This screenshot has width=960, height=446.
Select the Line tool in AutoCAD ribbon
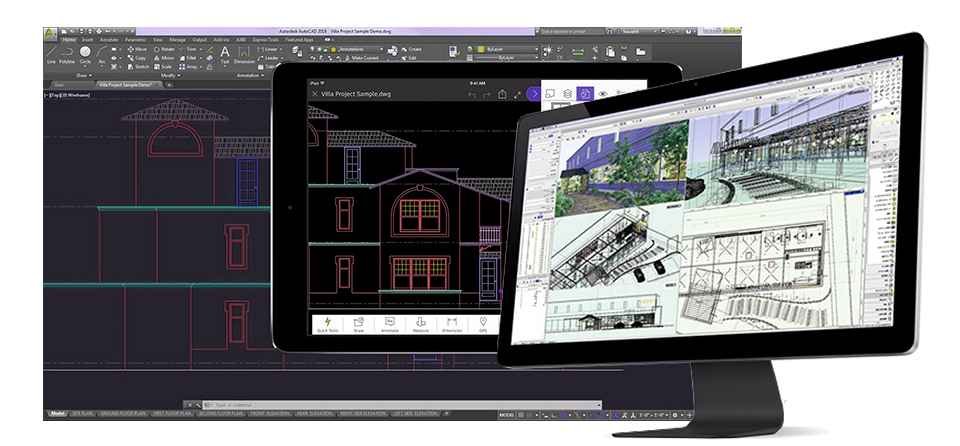coord(52,55)
